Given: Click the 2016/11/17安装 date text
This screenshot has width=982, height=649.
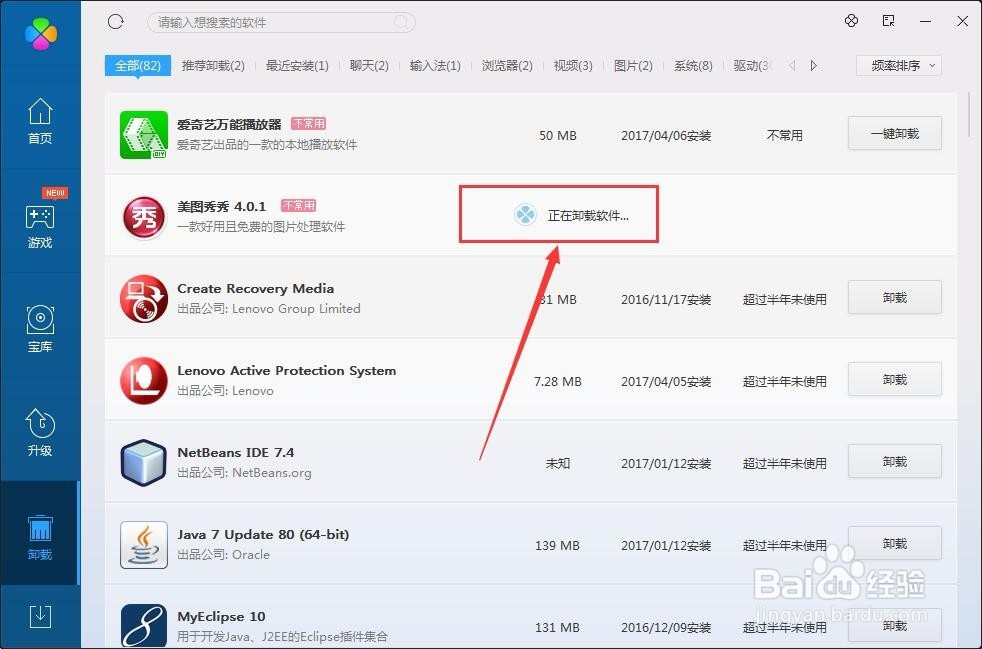Looking at the screenshot, I should [x=666, y=299].
